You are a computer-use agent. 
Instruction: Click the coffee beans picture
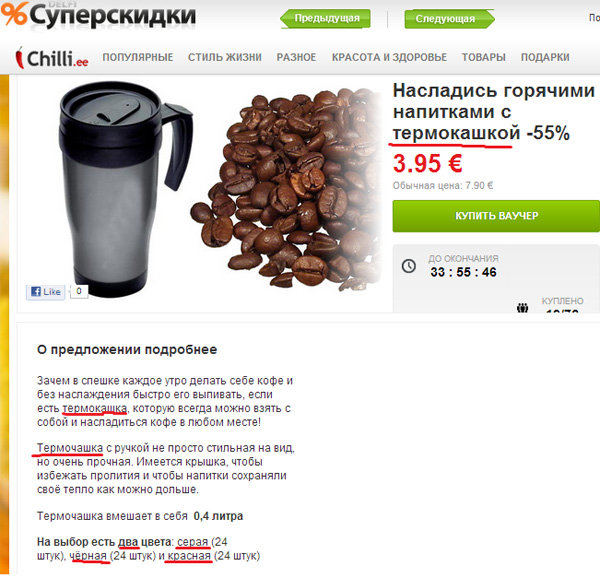point(285,189)
